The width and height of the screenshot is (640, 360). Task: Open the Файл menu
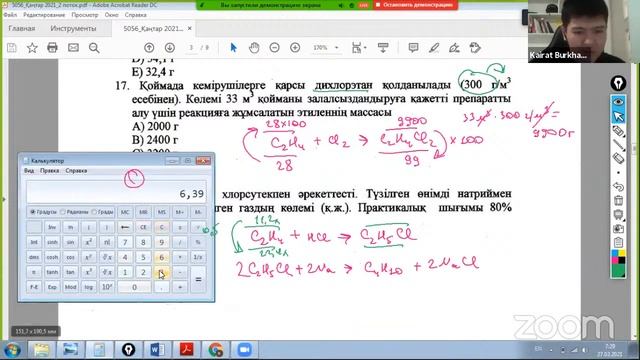click(10, 15)
